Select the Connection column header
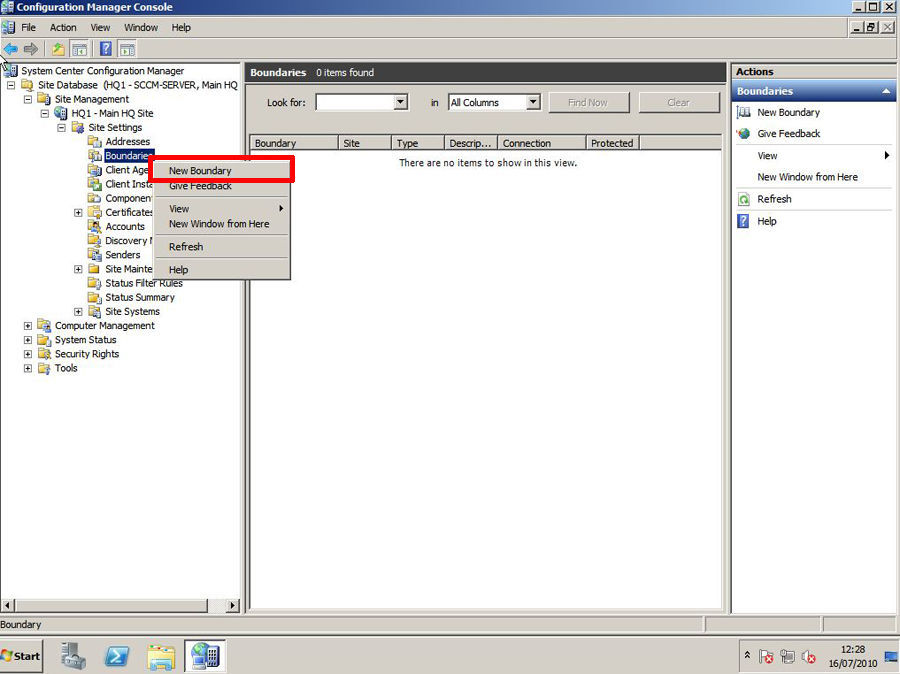The width and height of the screenshot is (900, 674). tap(542, 143)
